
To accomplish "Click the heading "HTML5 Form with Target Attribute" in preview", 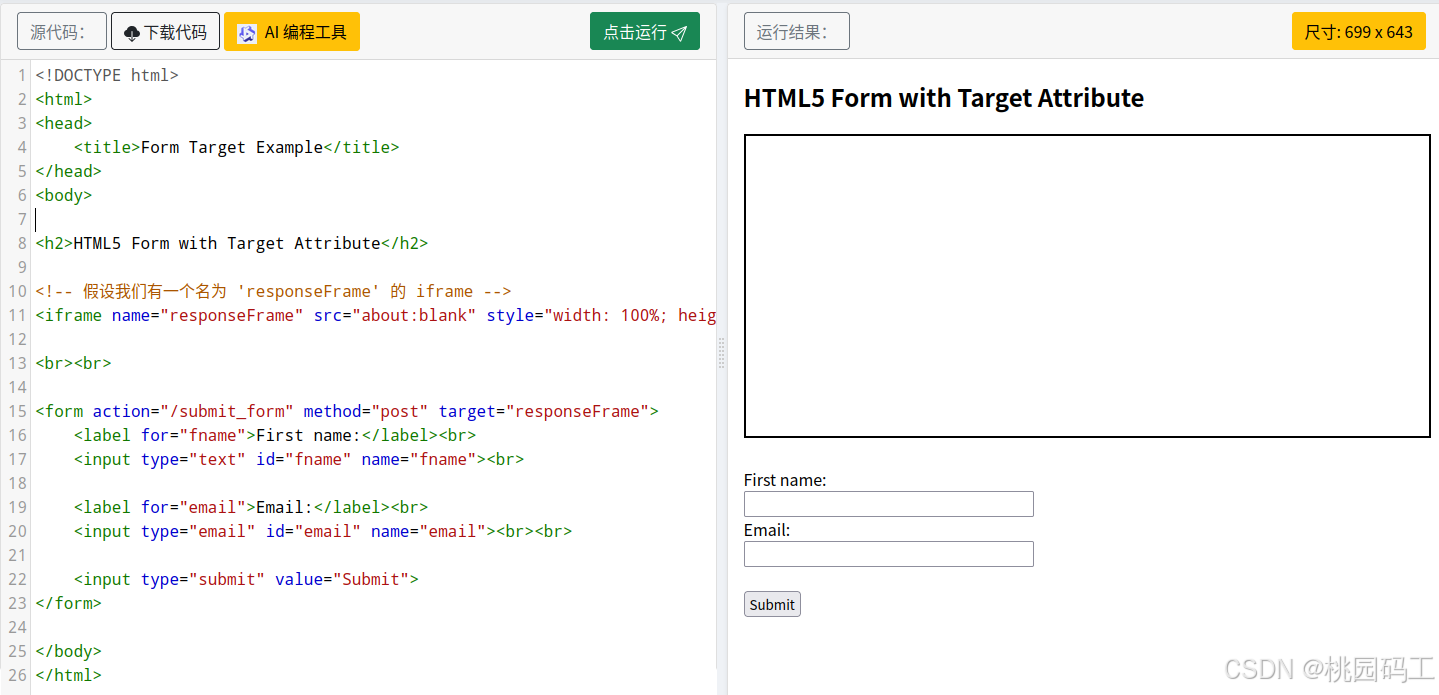I will click(944, 98).
